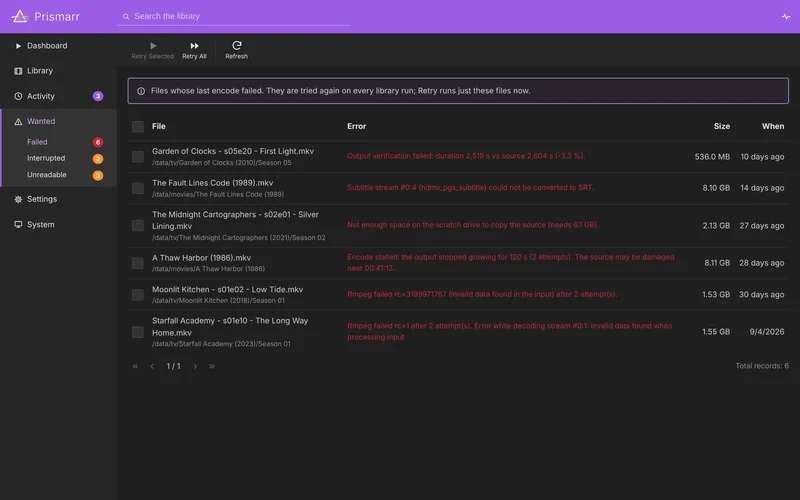Sort by the File column header
This screenshot has height=500, width=800.
pyautogui.click(x=159, y=127)
